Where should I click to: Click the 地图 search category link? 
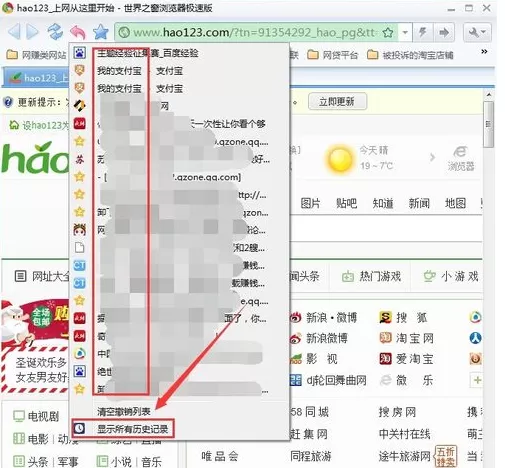[x=455, y=203]
